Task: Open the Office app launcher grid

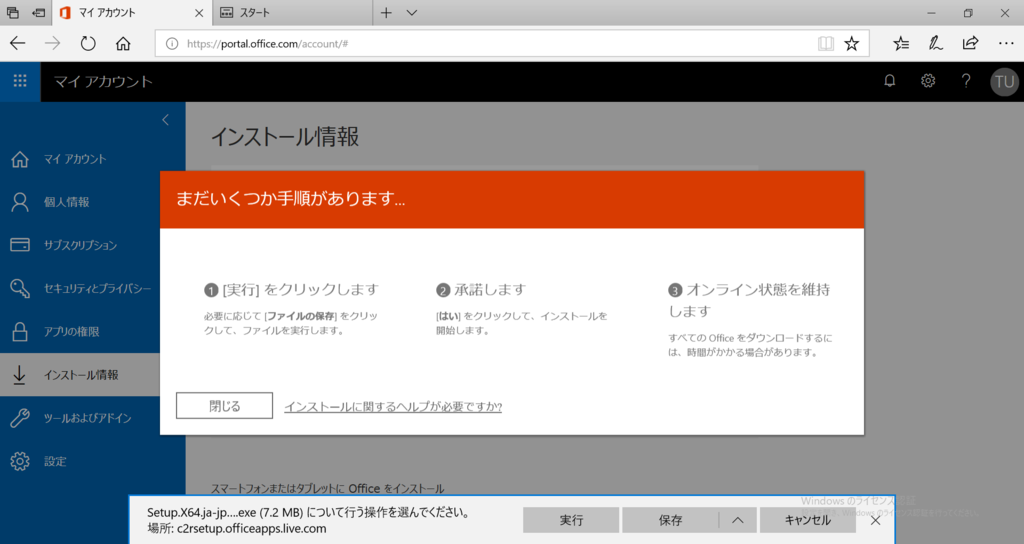Action: (20, 81)
